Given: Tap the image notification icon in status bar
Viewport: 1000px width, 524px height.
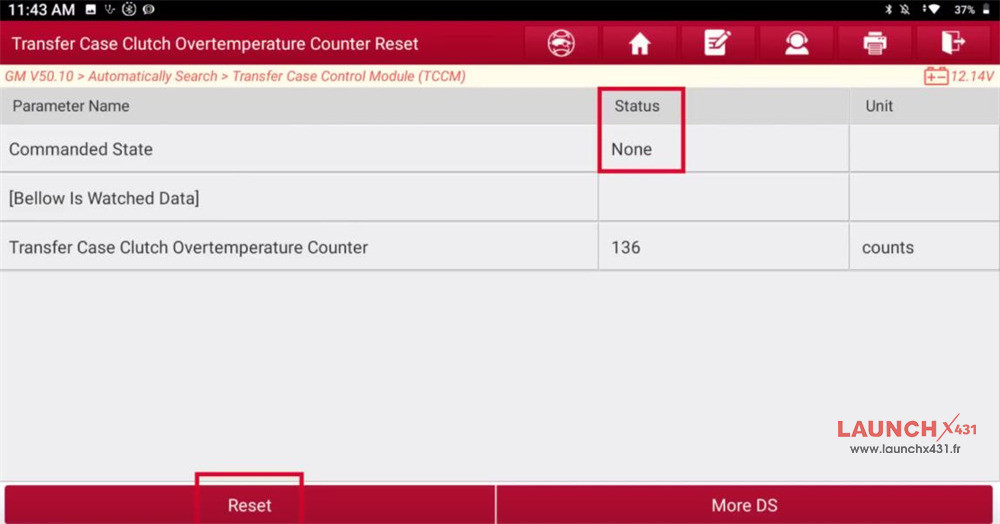Looking at the screenshot, I should click(91, 10).
